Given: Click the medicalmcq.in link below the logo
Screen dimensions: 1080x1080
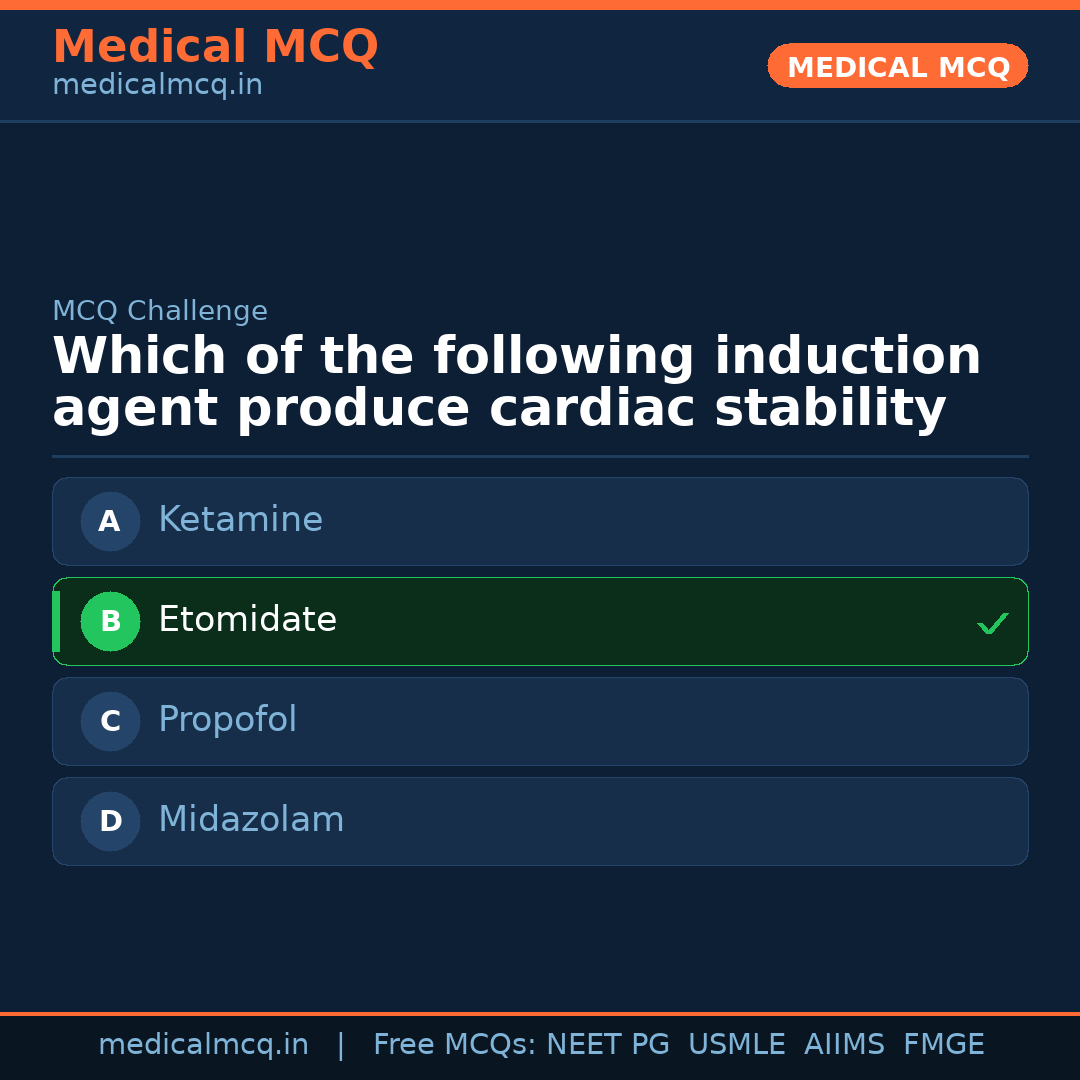Looking at the screenshot, I should (x=157, y=84).
